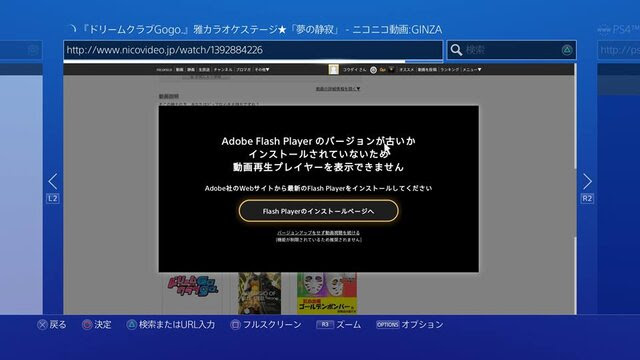This screenshot has height=360, width=640.
Task: Click the triangle button icon in the search box
Action: 567,50
